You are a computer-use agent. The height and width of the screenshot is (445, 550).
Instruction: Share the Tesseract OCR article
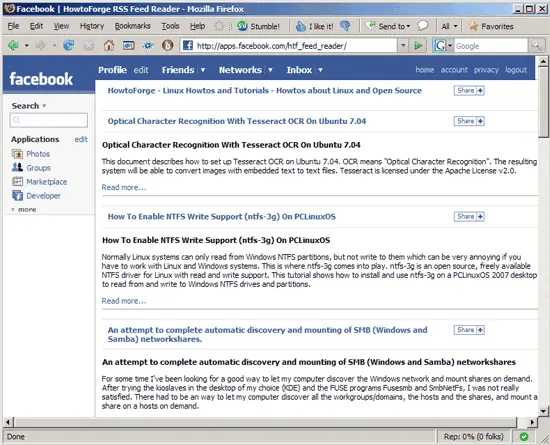(469, 121)
